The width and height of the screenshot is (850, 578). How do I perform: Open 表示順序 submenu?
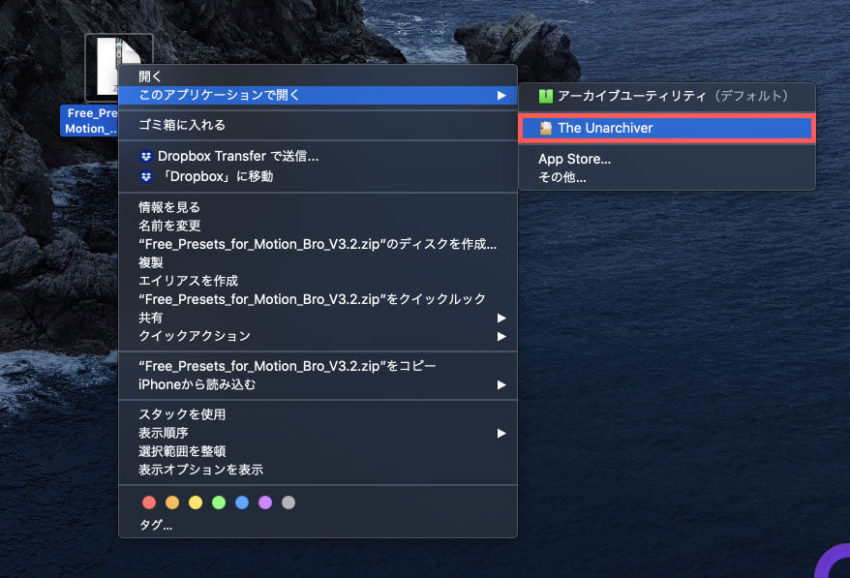318,433
